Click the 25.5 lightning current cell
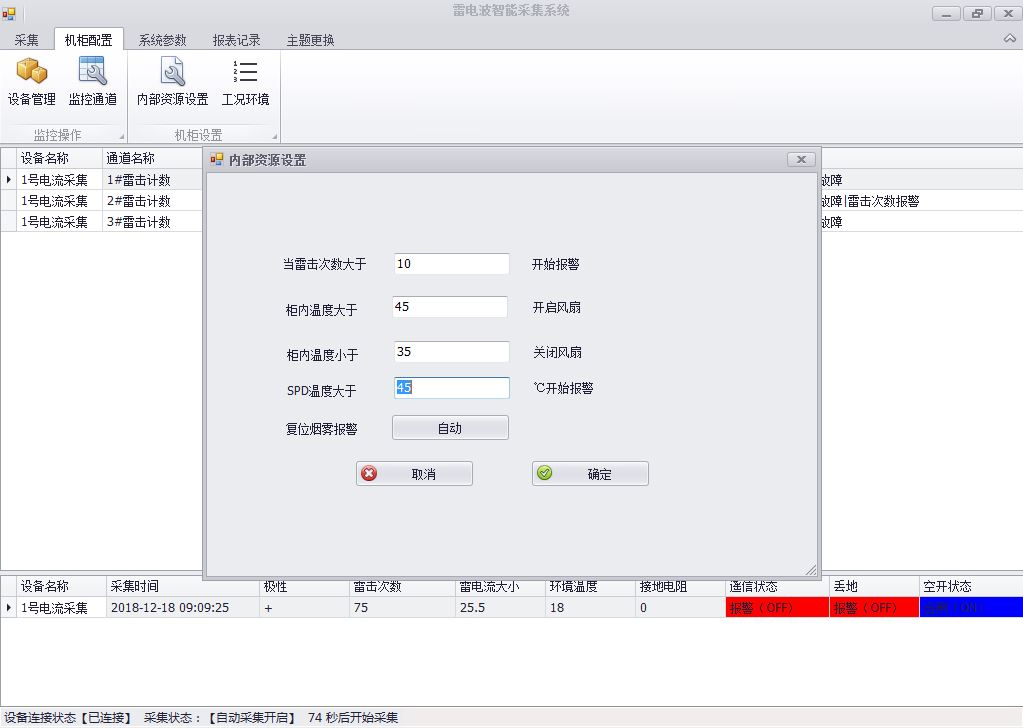 (500, 607)
